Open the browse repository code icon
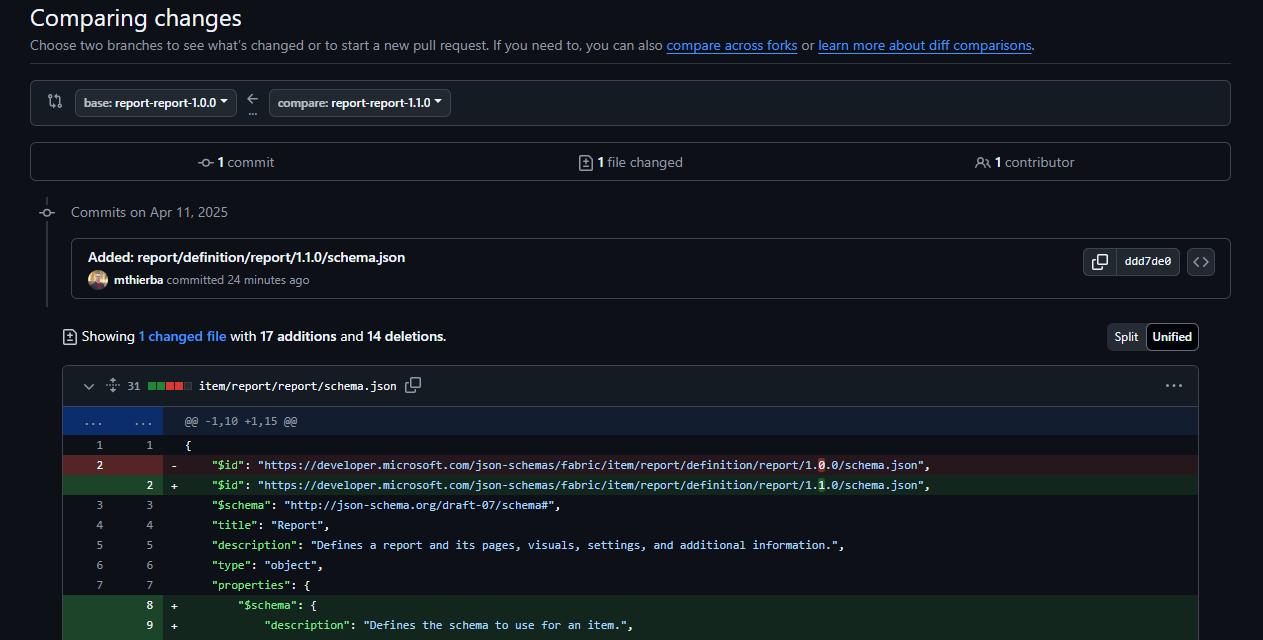Viewport: 1263px width, 640px height. click(x=1200, y=261)
